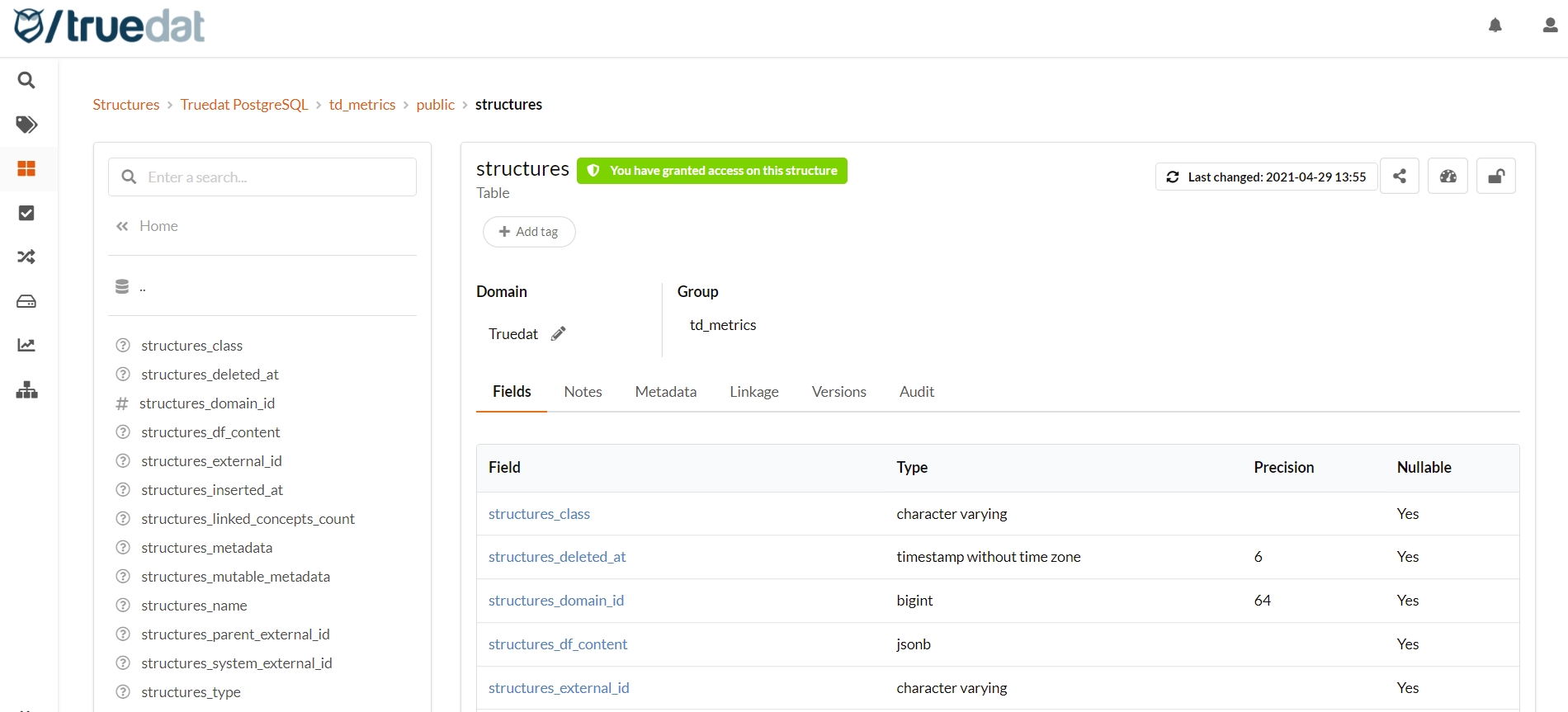Toggle the unlock padlock button

[x=1495, y=177]
